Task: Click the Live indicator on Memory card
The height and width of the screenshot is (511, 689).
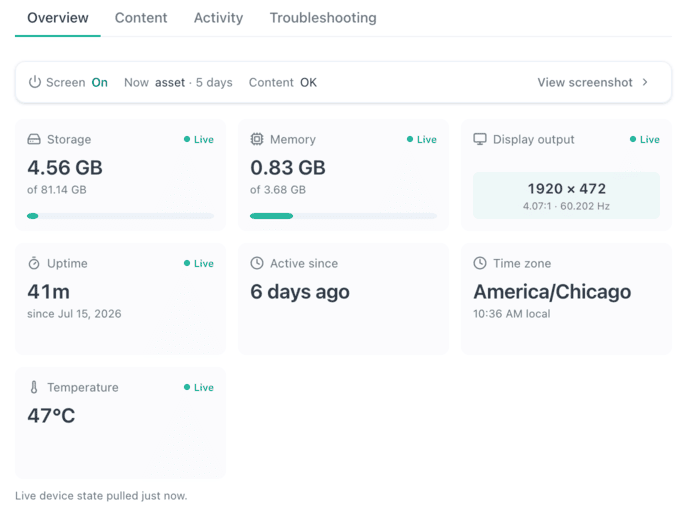Action: pyautogui.click(x=421, y=139)
